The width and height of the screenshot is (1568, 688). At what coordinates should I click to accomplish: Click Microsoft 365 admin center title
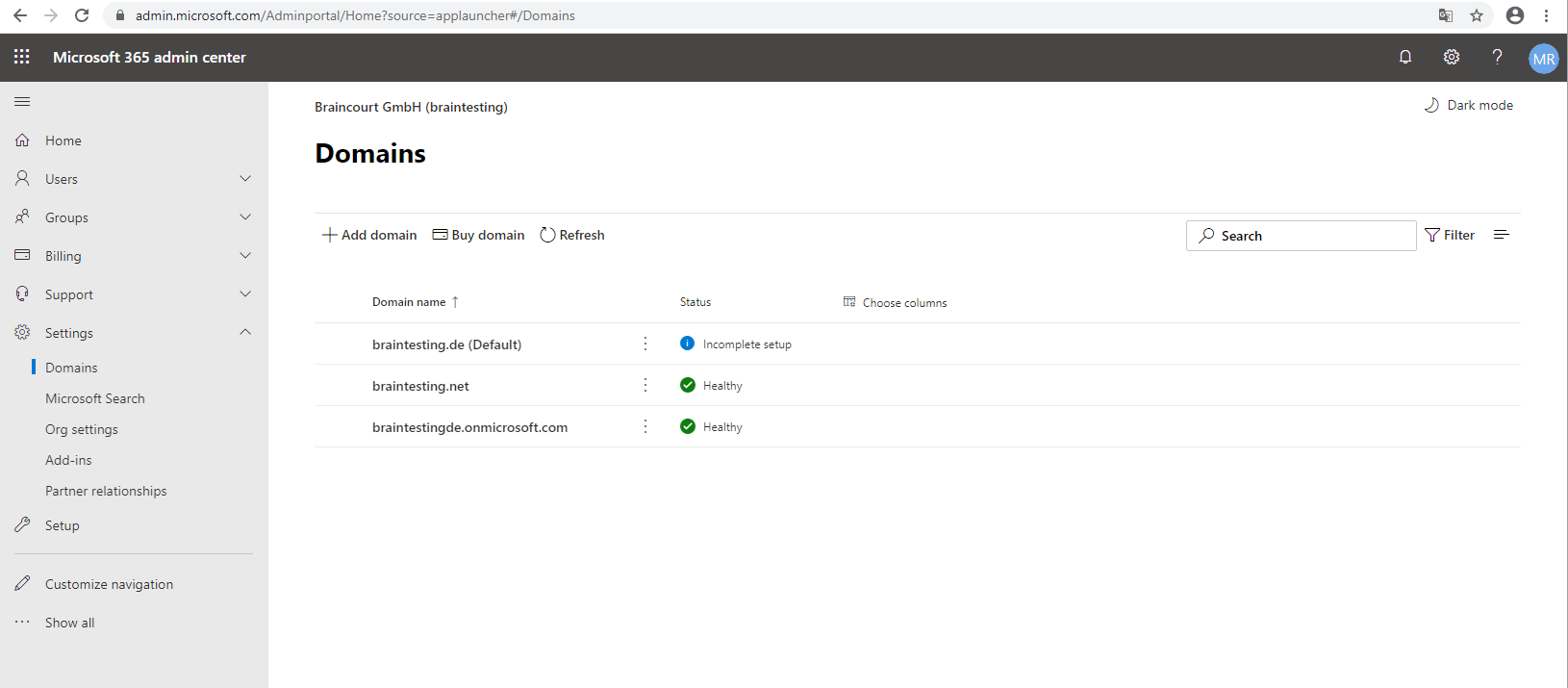pyautogui.click(x=149, y=57)
